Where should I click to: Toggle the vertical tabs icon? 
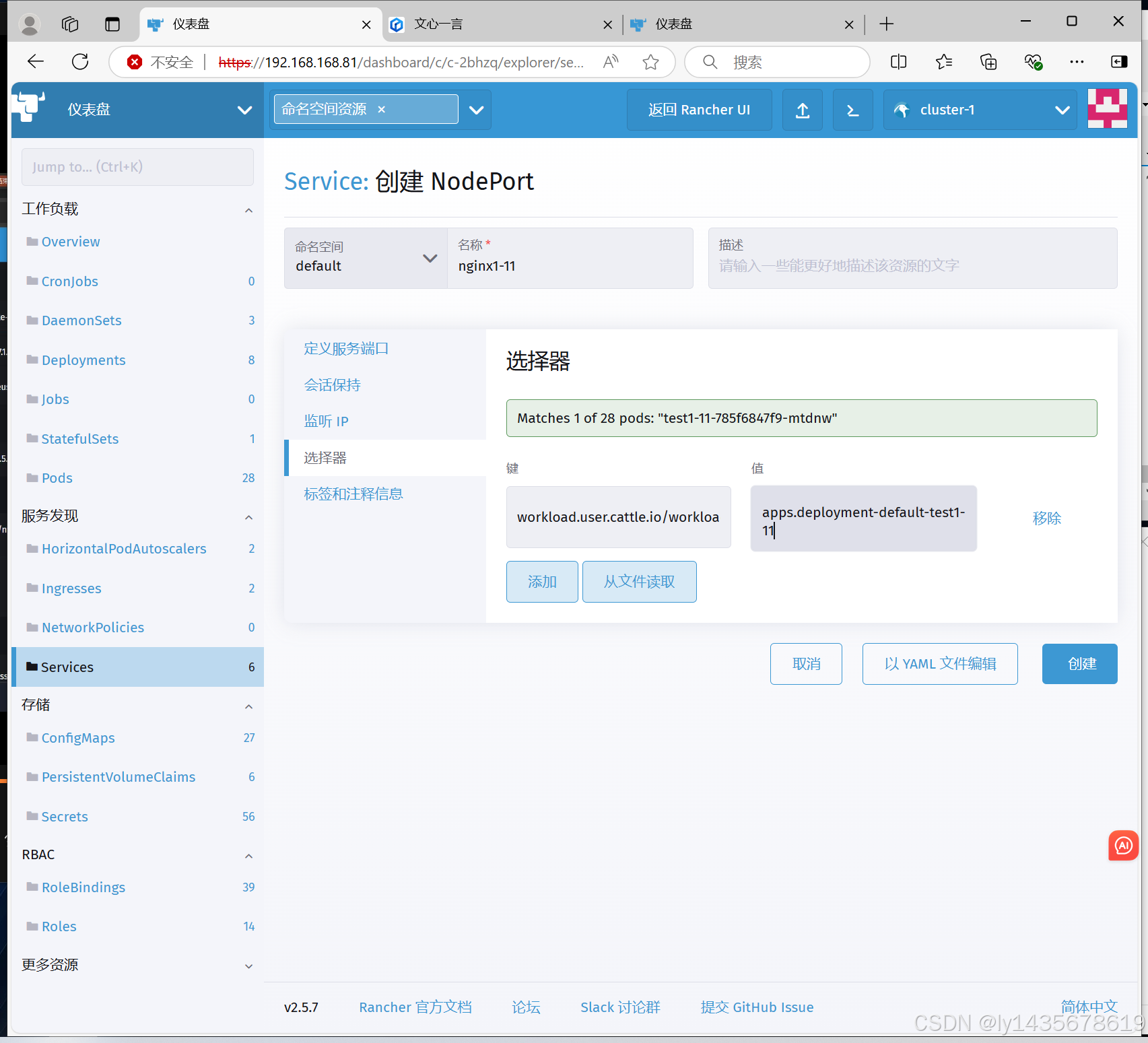click(x=112, y=24)
